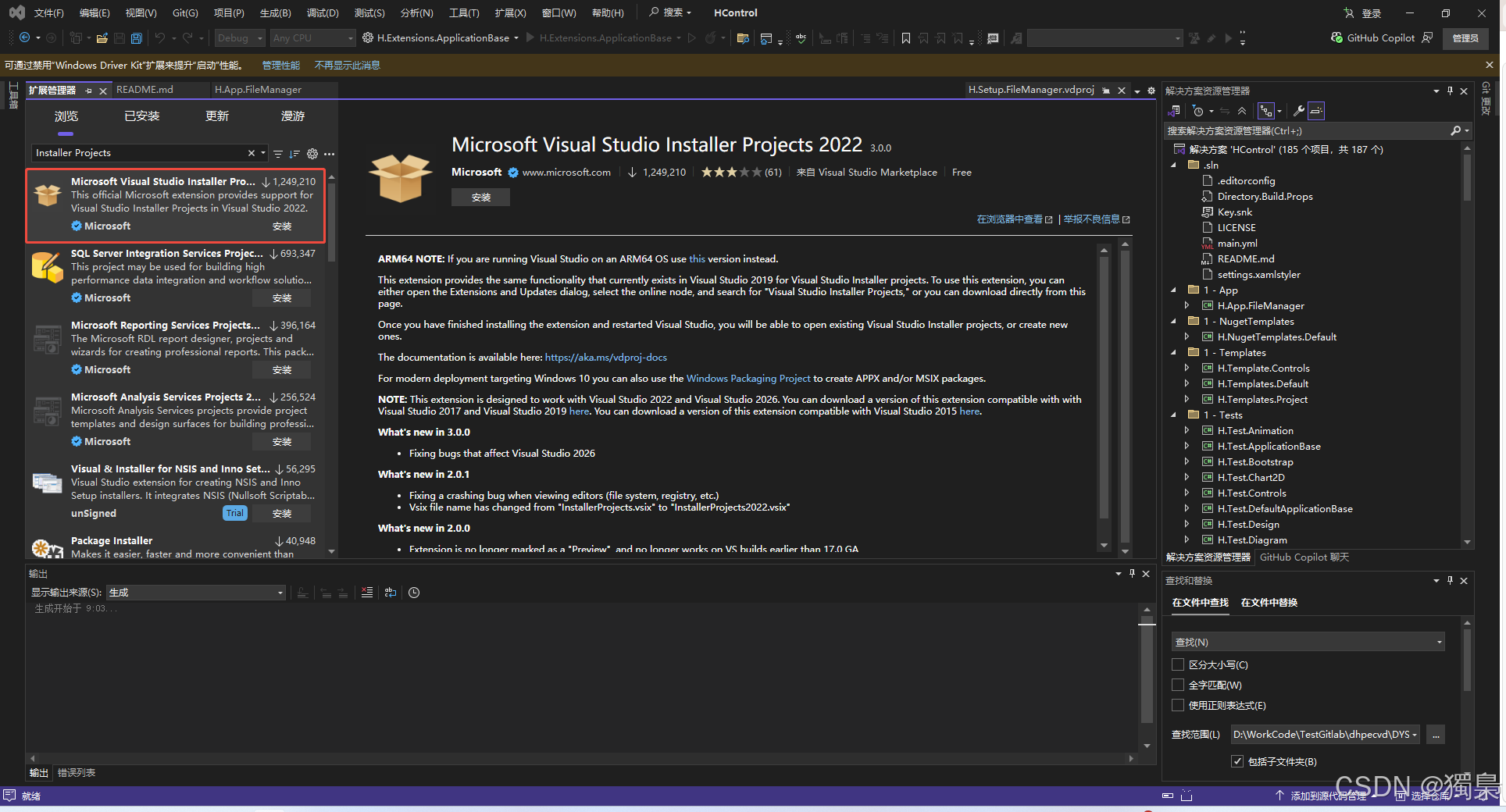
Task: Toggle Preview Selected Items in Solution Explorer
Action: (x=1316, y=111)
